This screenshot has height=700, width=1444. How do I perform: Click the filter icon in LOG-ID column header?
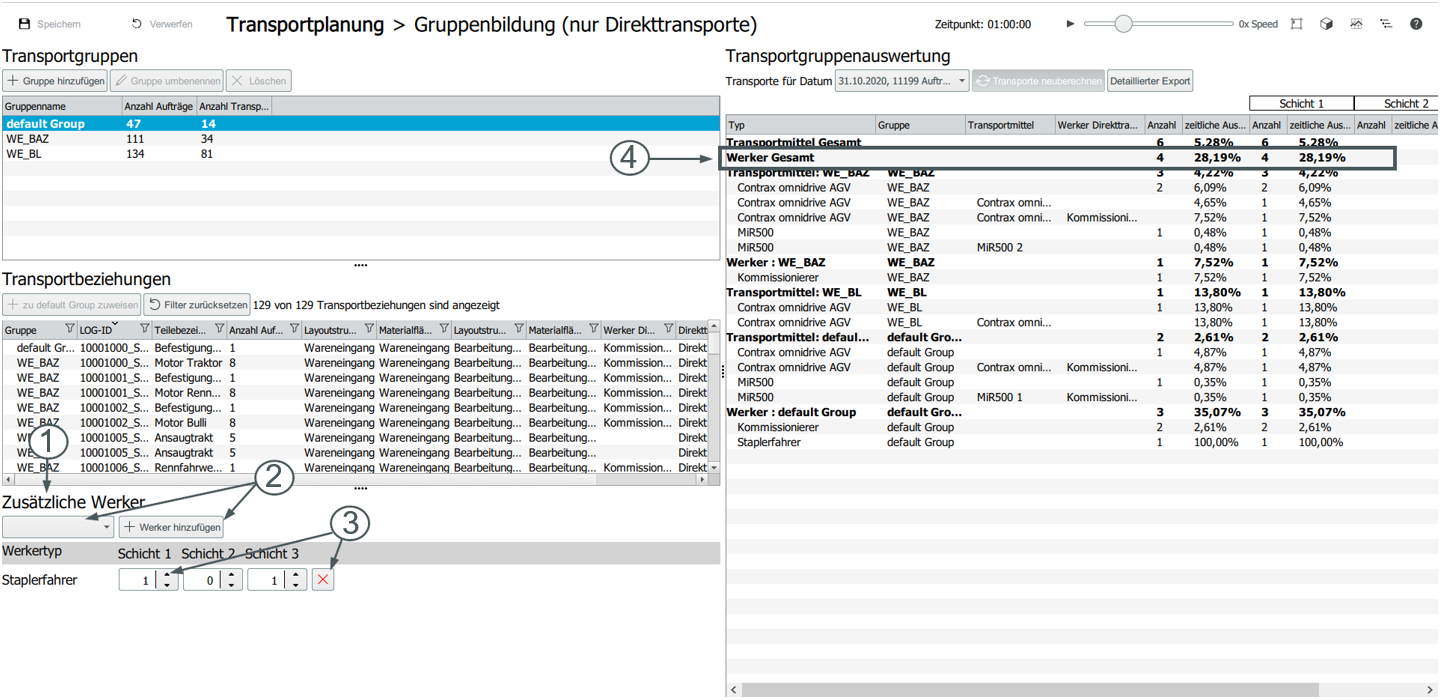point(144,329)
